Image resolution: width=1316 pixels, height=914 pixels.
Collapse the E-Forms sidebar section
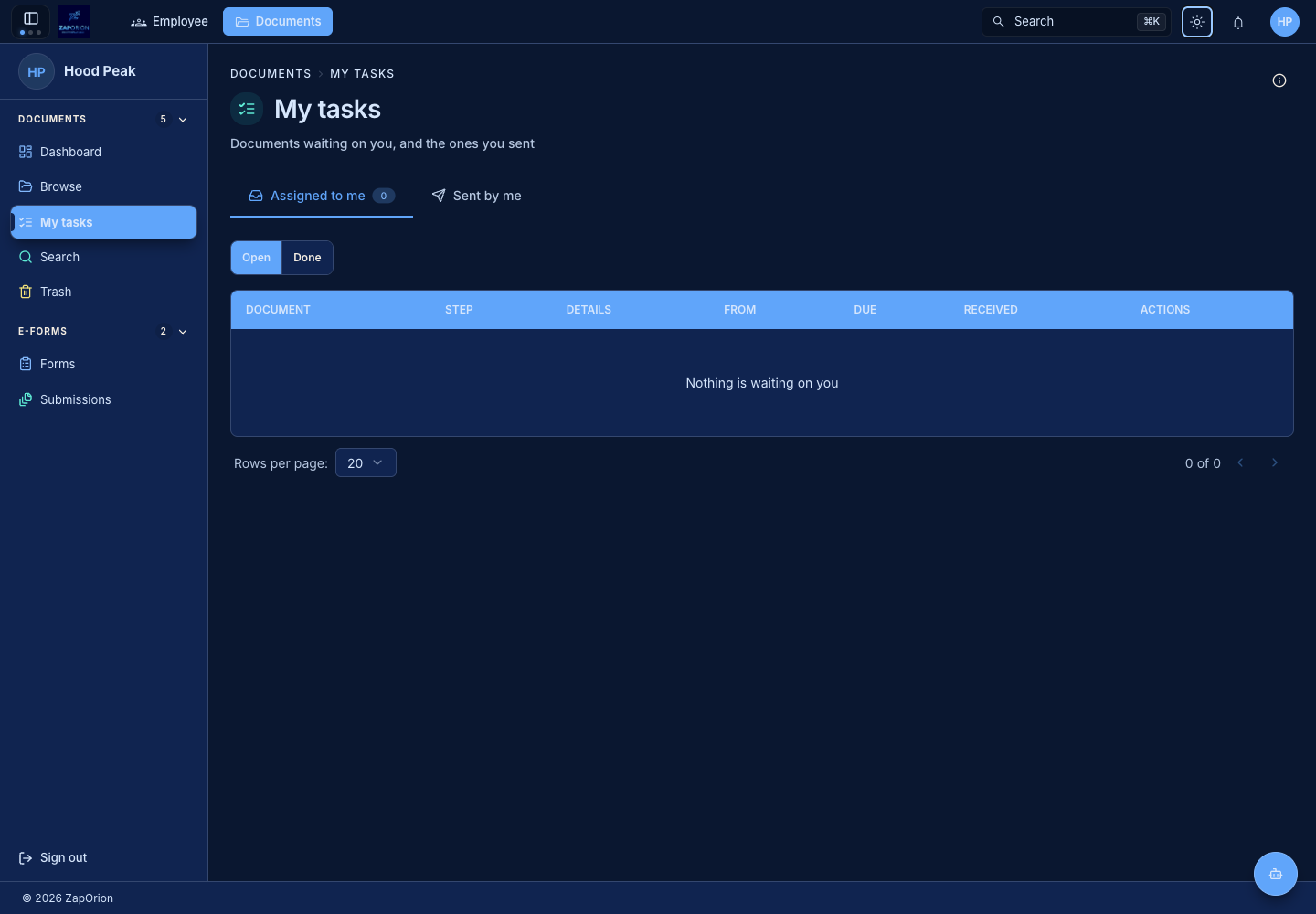(x=183, y=332)
